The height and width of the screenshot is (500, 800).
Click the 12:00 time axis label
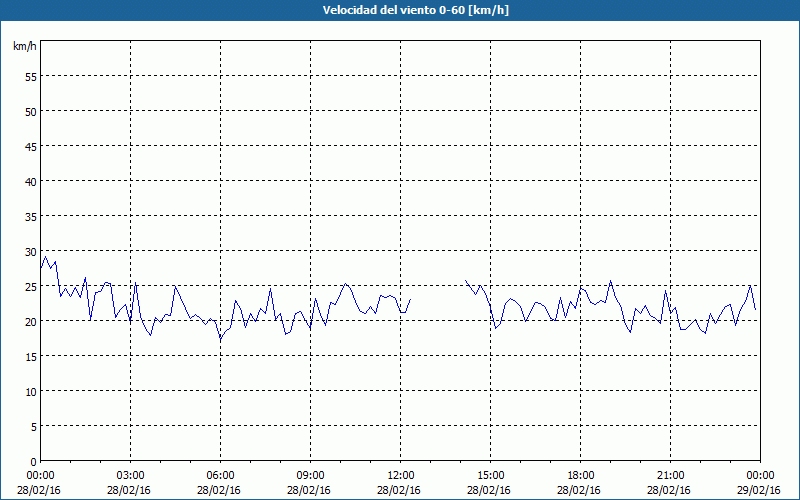point(401,476)
